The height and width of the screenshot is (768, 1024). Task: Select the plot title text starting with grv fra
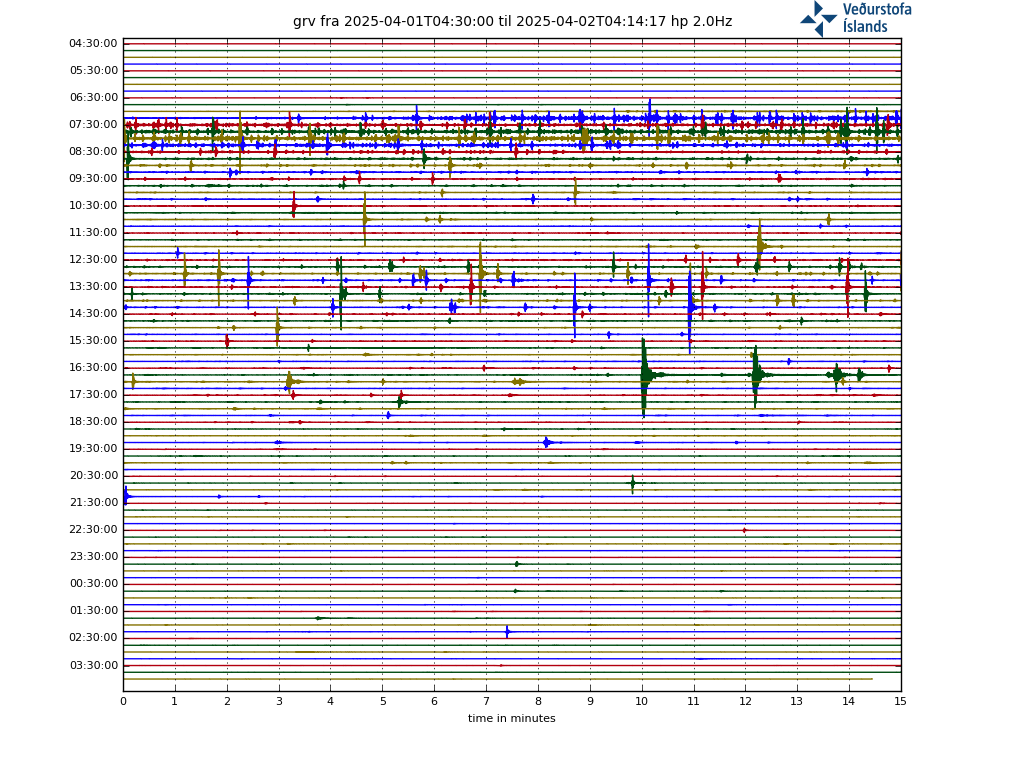[513, 22]
